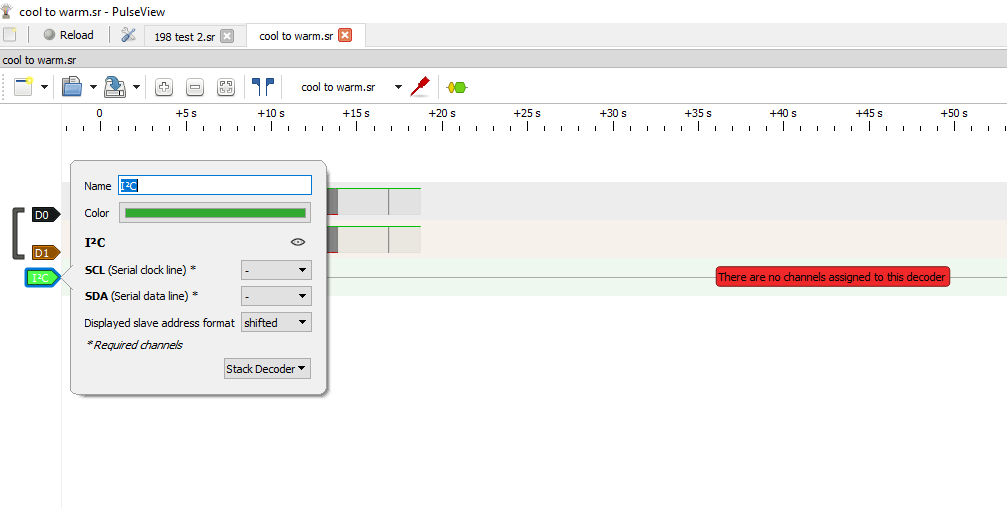
Task: Click the no channels assigned error message
Action: click(x=832, y=277)
